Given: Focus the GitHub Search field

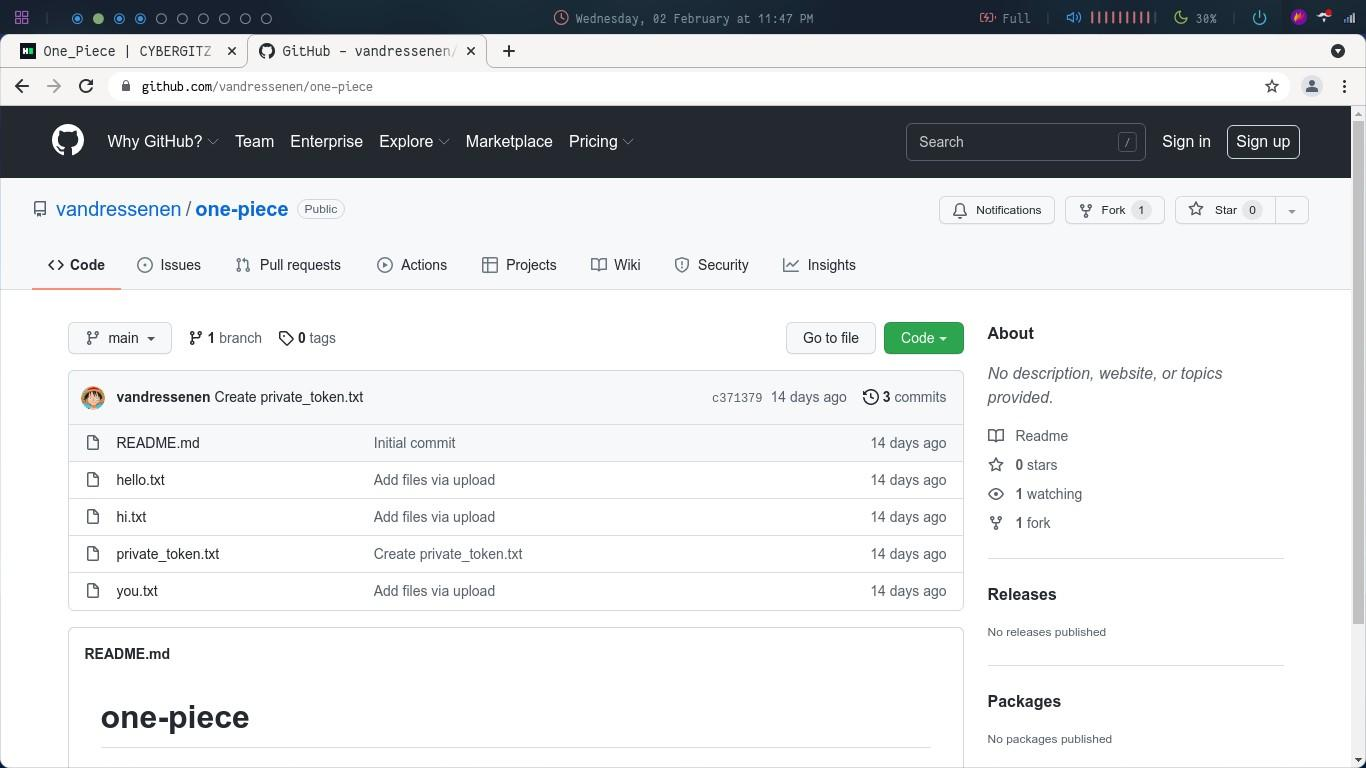Looking at the screenshot, I should pos(1025,142).
